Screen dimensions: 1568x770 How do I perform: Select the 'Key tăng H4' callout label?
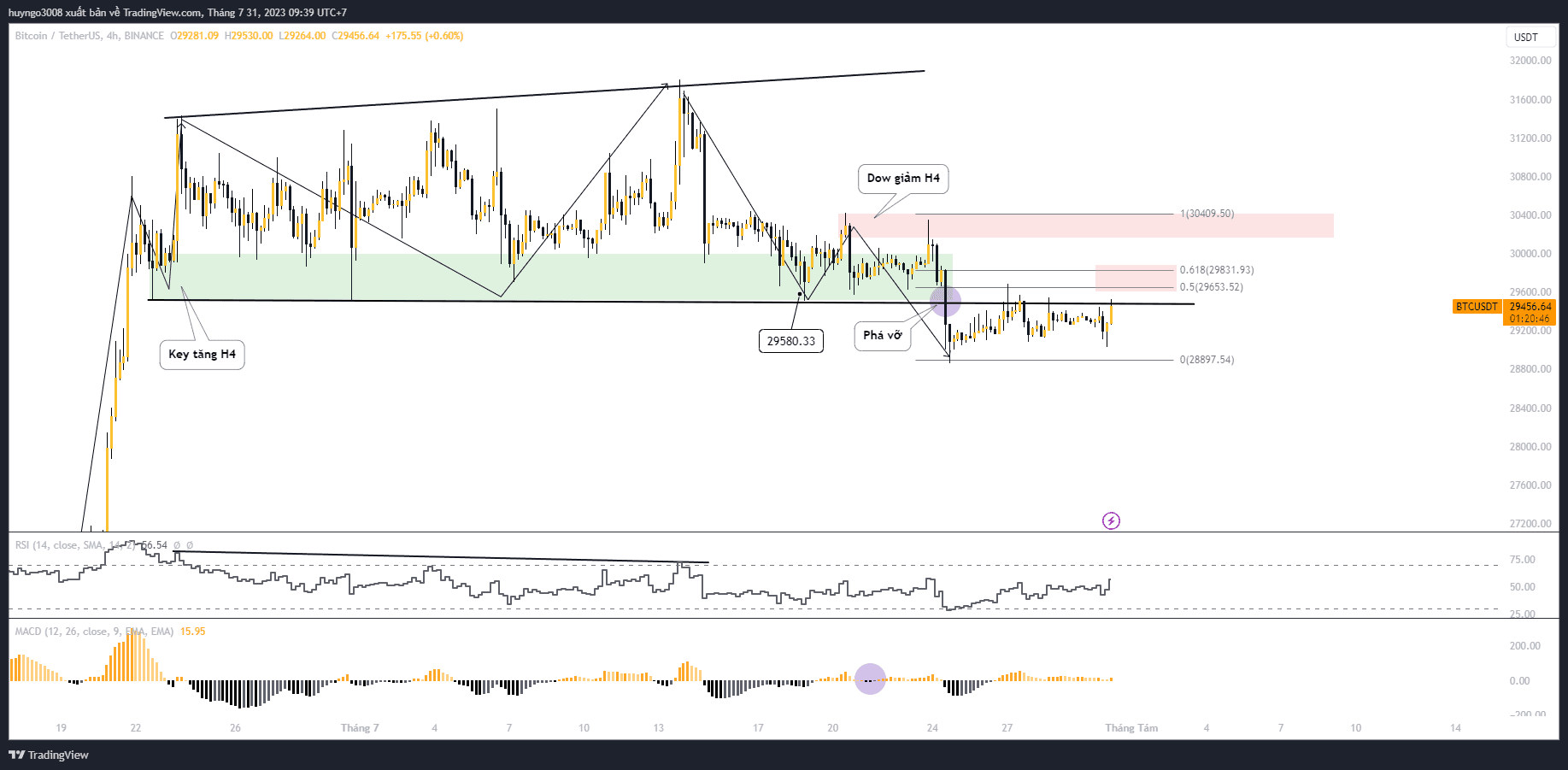[202, 354]
